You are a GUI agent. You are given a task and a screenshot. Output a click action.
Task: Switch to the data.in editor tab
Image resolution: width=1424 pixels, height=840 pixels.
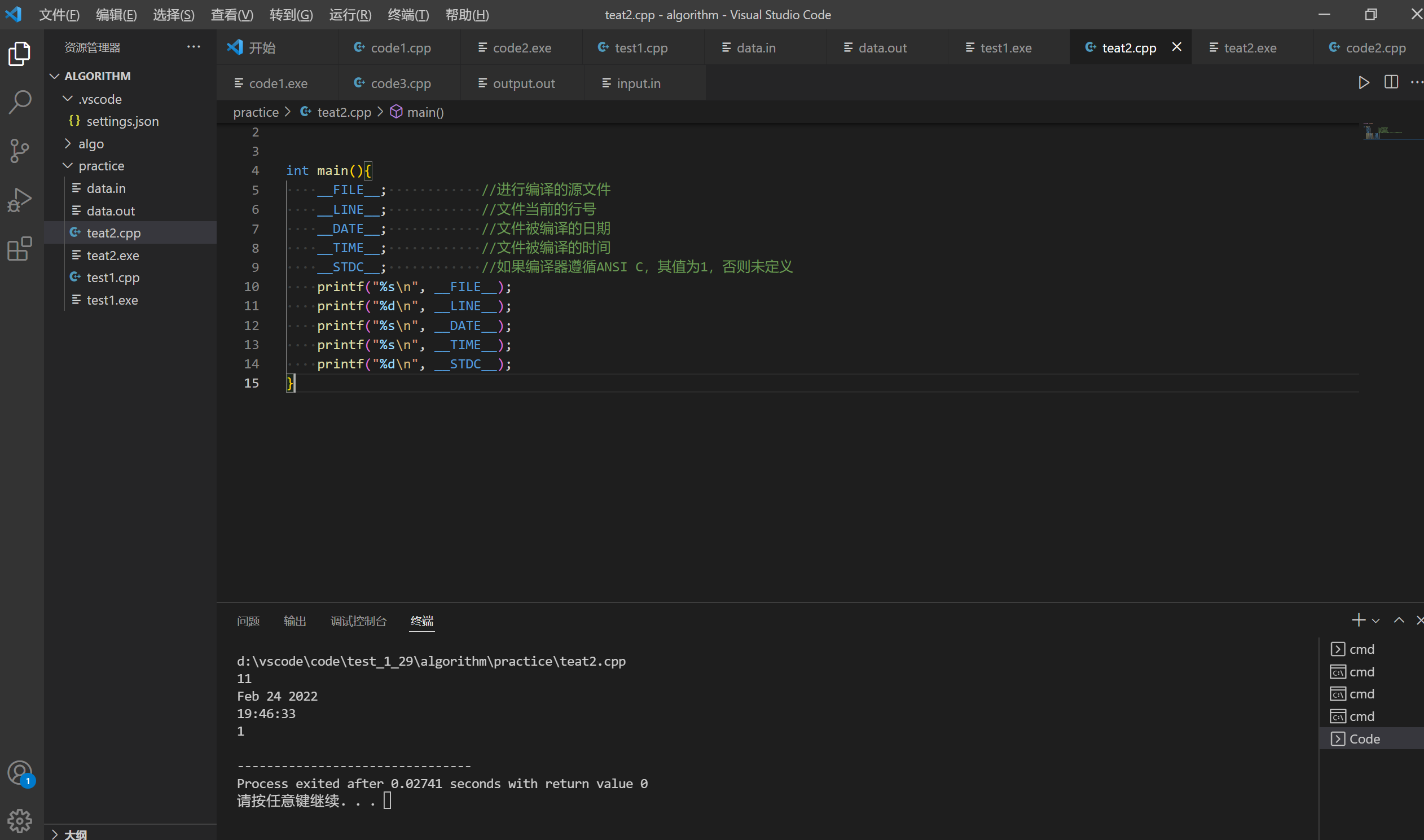765,47
